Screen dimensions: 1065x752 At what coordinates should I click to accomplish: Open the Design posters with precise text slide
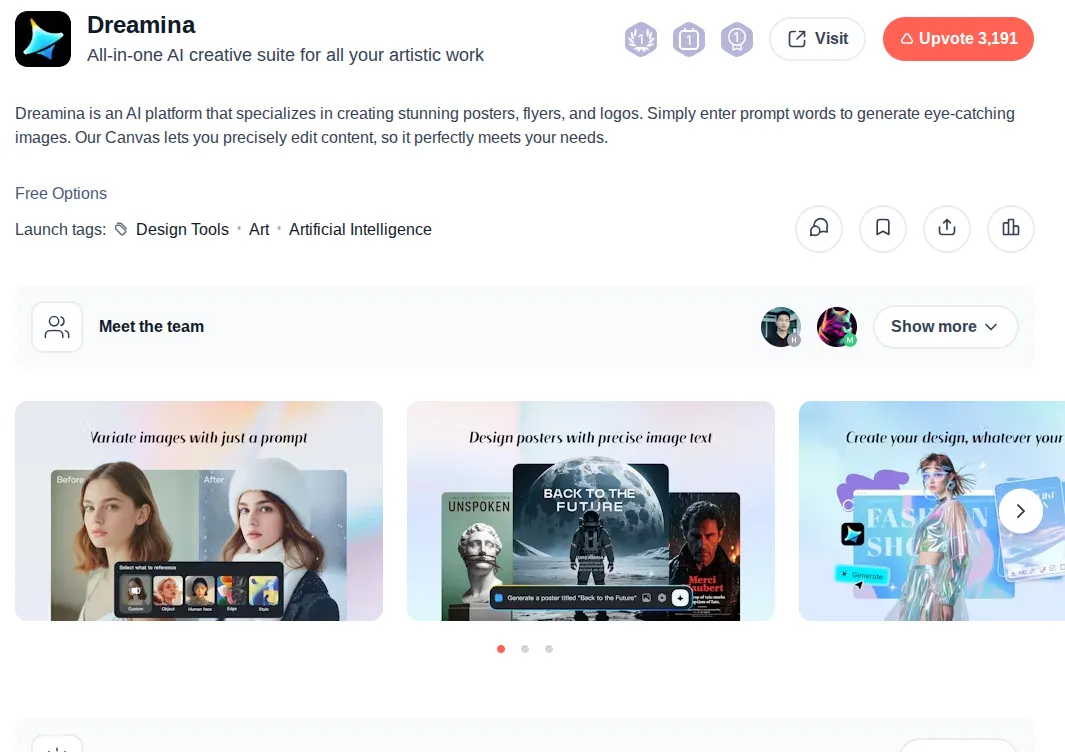pos(591,511)
